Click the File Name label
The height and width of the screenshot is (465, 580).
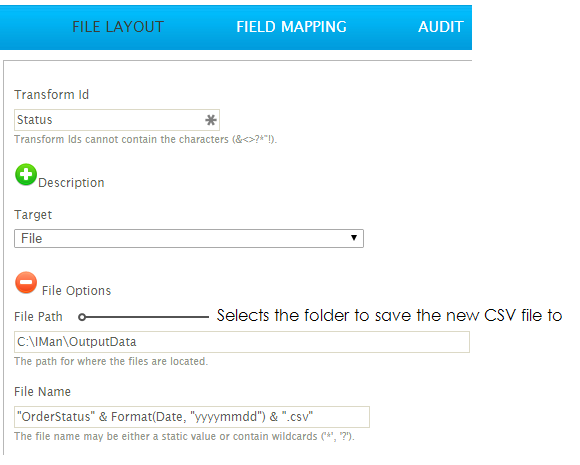[x=42, y=392]
